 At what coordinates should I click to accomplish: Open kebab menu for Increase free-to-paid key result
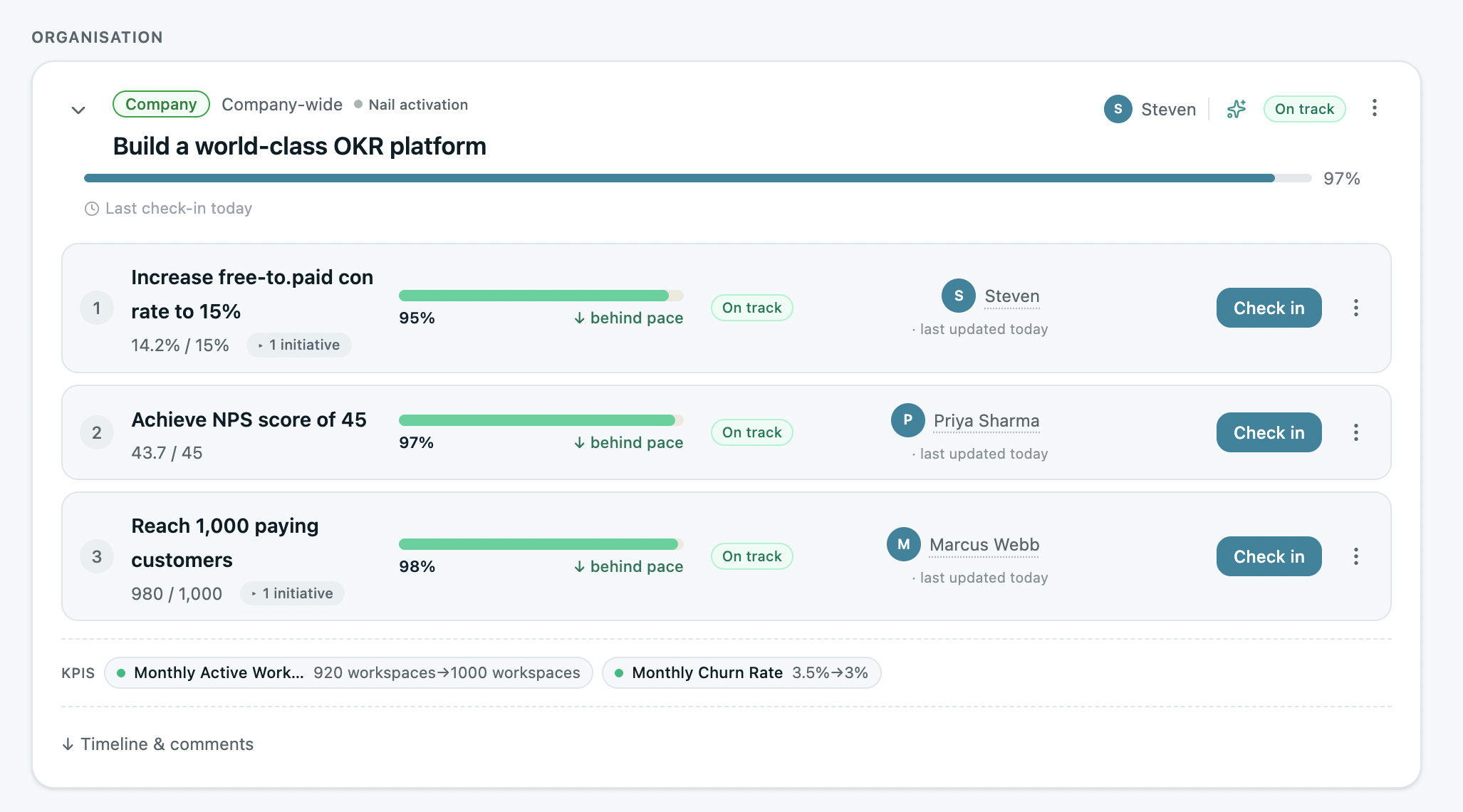point(1356,308)
